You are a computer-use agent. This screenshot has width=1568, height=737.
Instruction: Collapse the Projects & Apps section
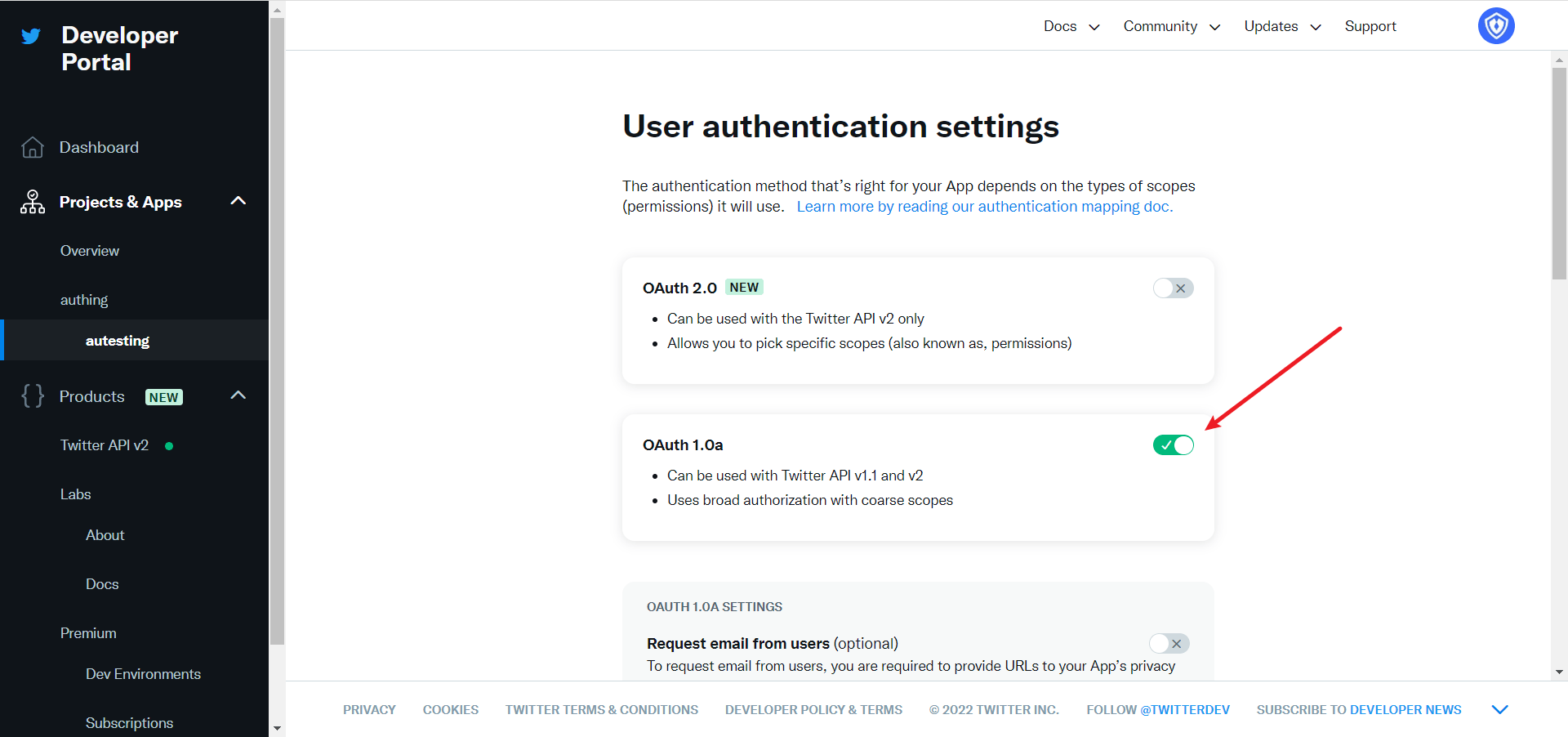point(238,201)
